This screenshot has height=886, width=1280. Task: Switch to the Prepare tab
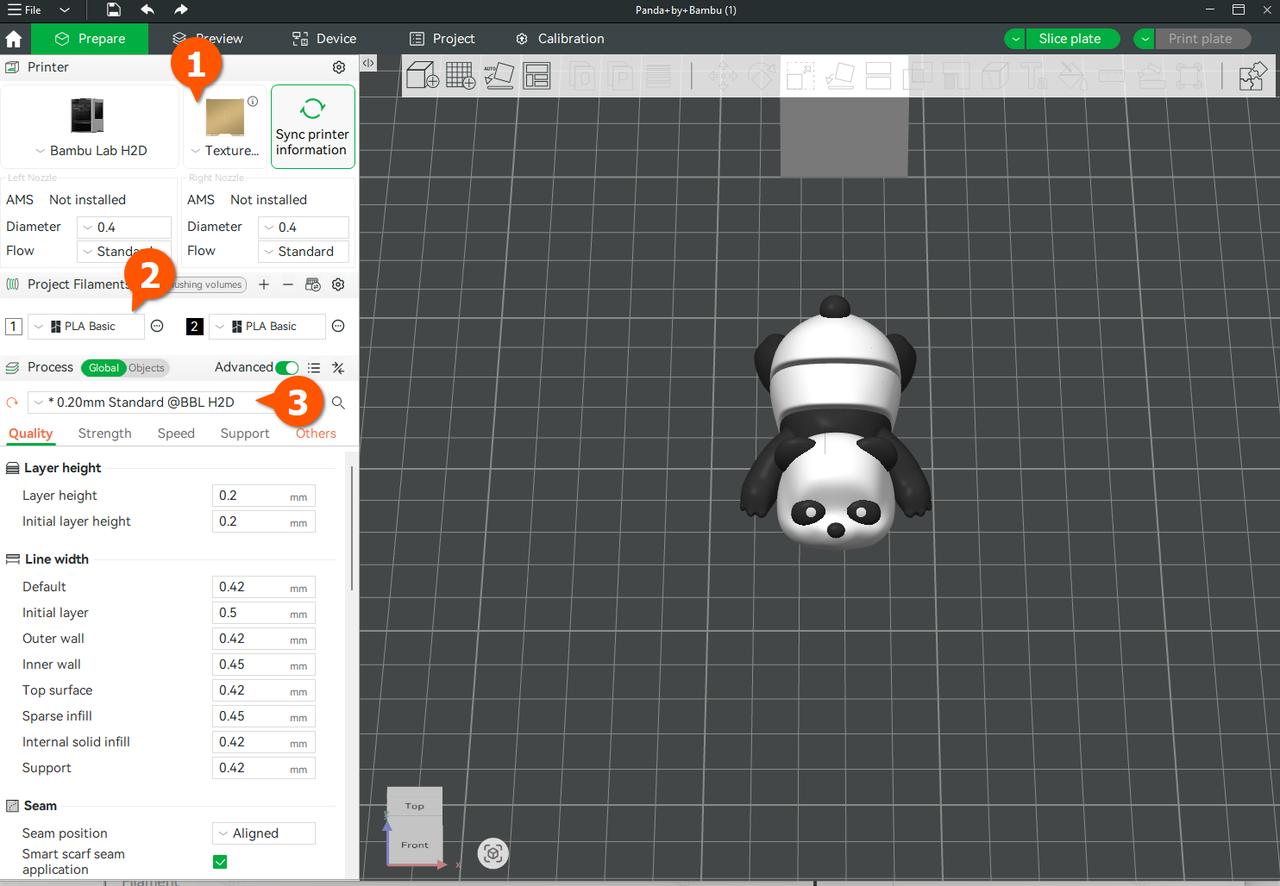(x=90, y=39)
